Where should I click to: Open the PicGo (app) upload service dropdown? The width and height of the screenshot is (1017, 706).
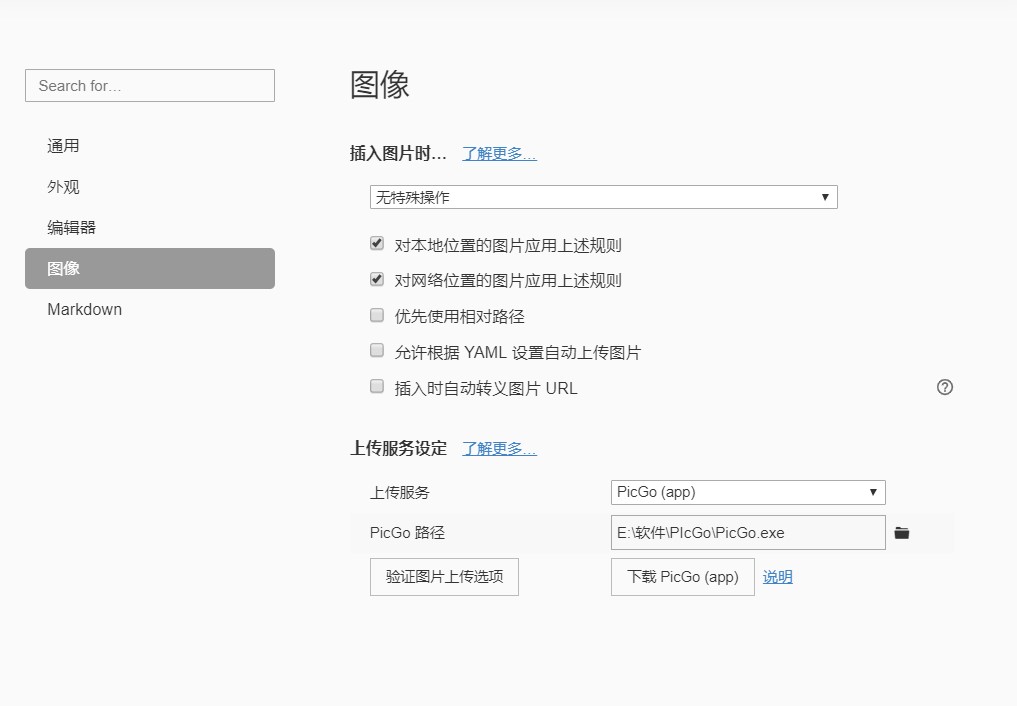click(x=748, y=492)
